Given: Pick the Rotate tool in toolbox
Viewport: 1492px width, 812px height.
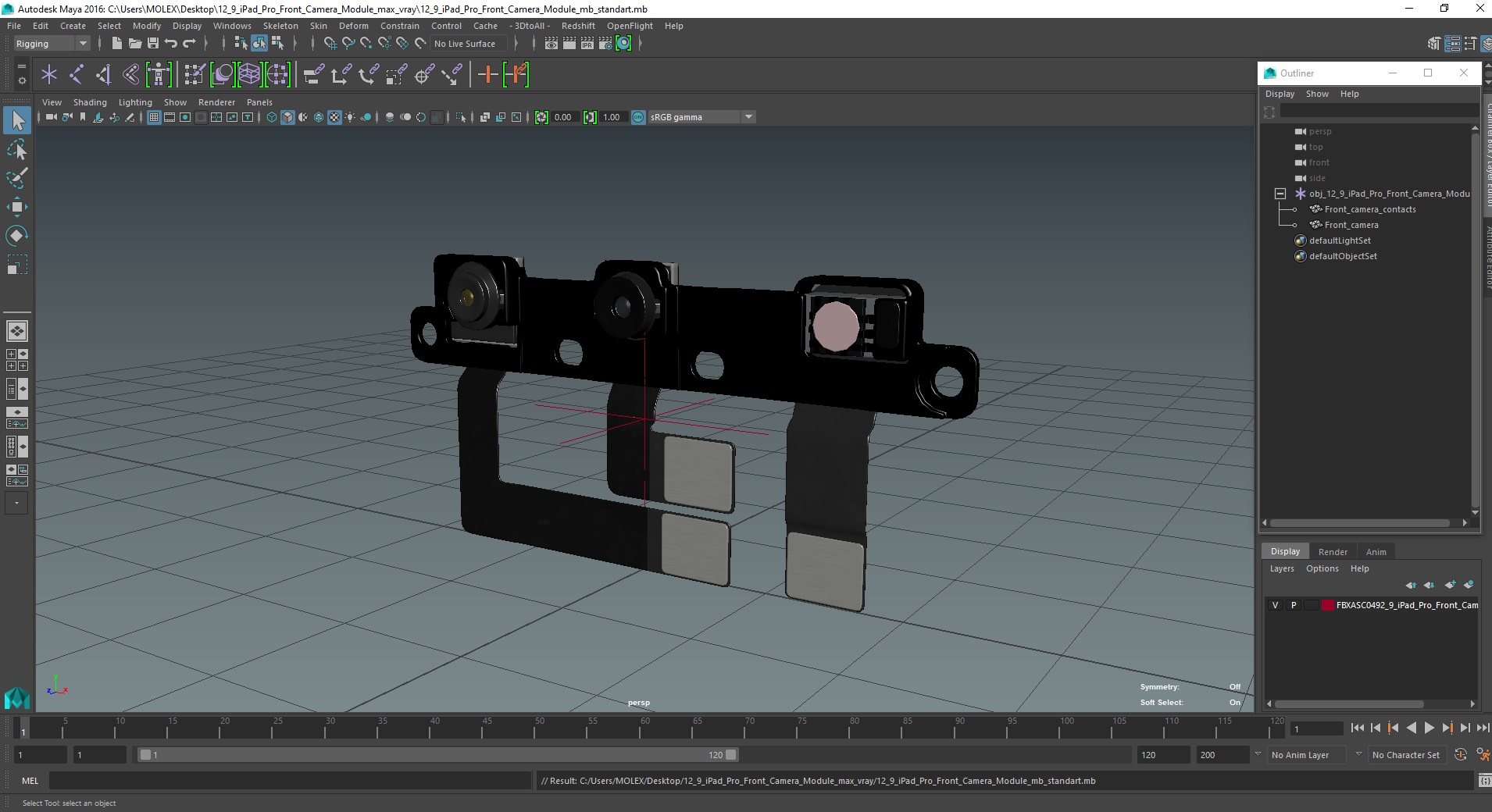Looking at the screenshot, I should 16,236.
